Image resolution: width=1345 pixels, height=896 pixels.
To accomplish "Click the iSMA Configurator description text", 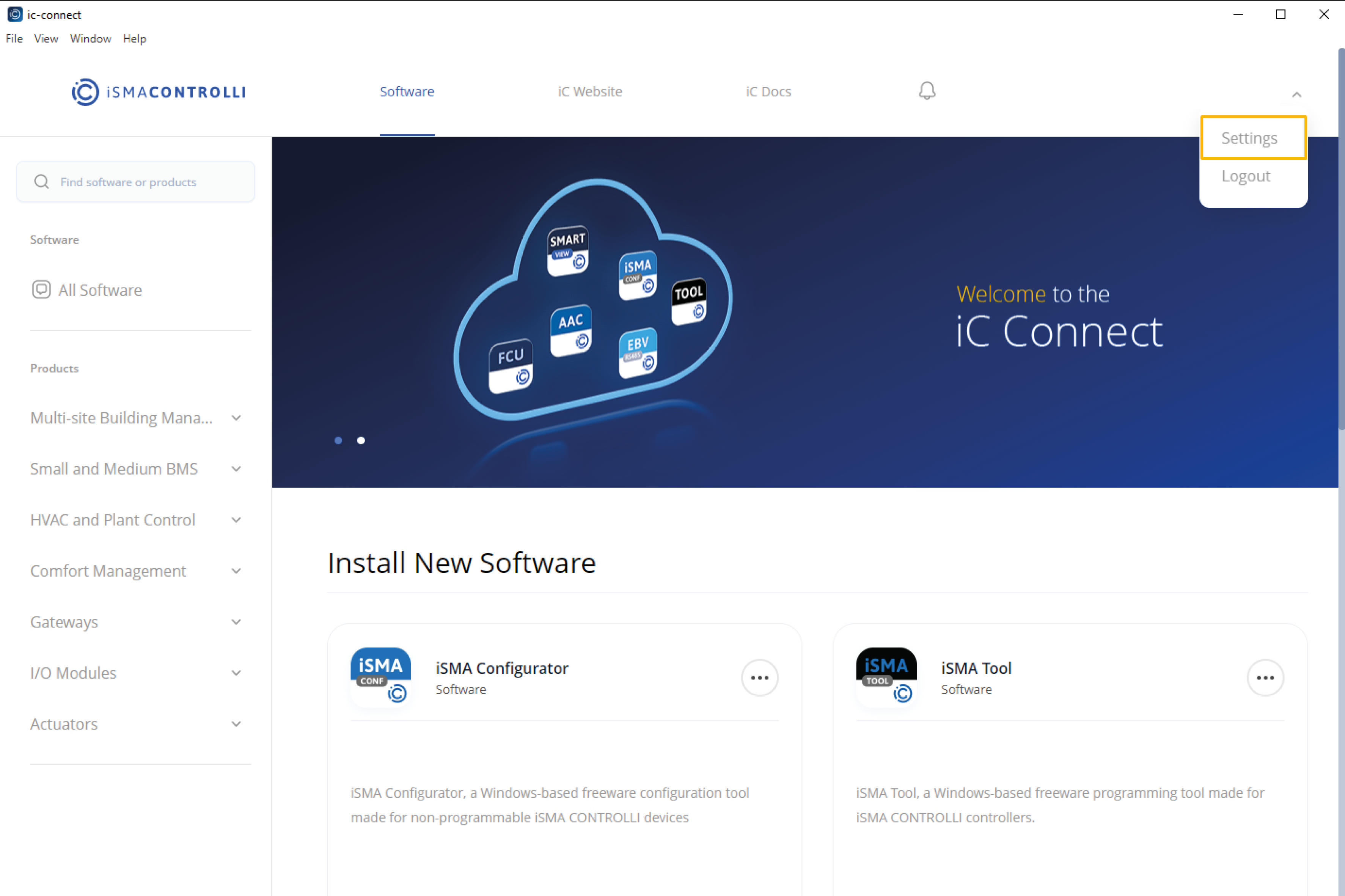I will tap(550, 805).
